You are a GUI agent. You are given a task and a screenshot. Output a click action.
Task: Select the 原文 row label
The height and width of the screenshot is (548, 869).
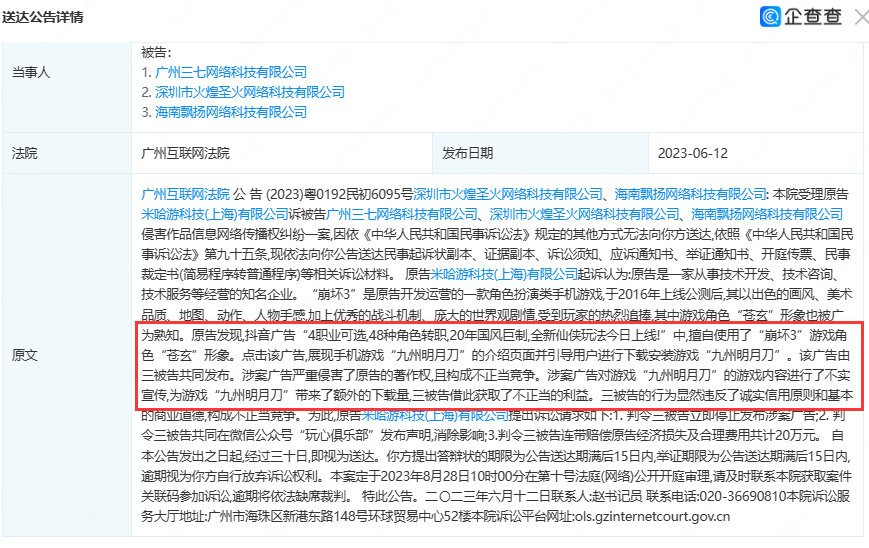coord(24,355)
